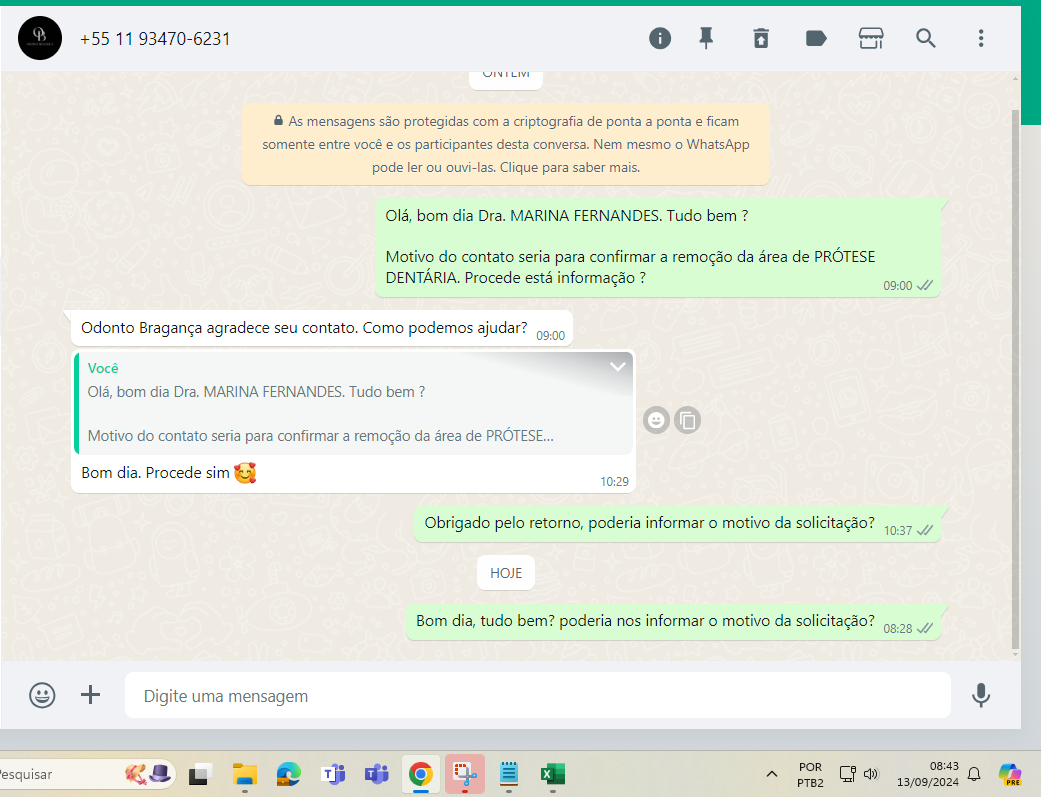Open the notifications bell icon
The width and height of the screenshot is (1041, 797).
pyautogui.click(x=974, y=774)
